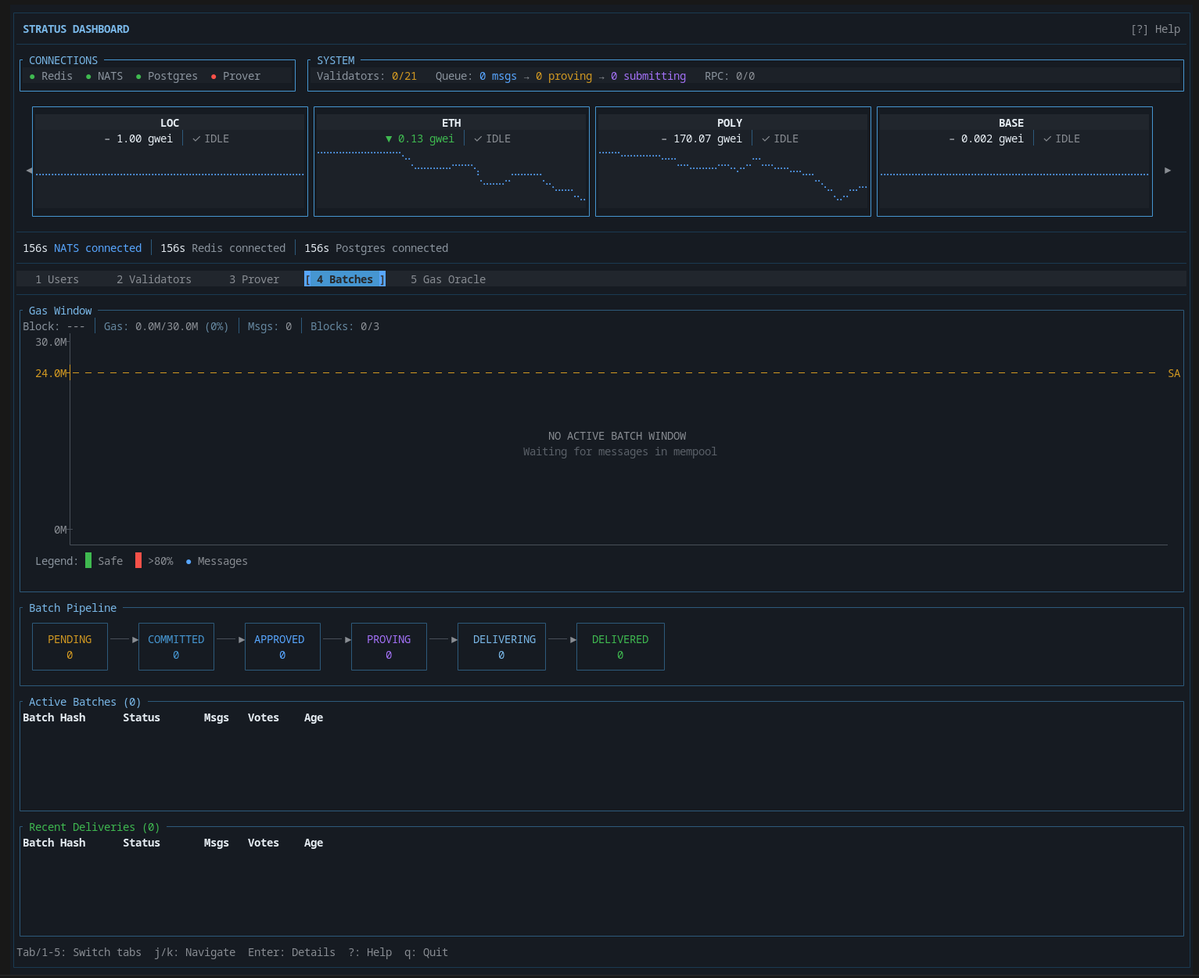1199x978 pixels.
Task: Click the 'q: Quit' footer hint
Action: [426, 952]
